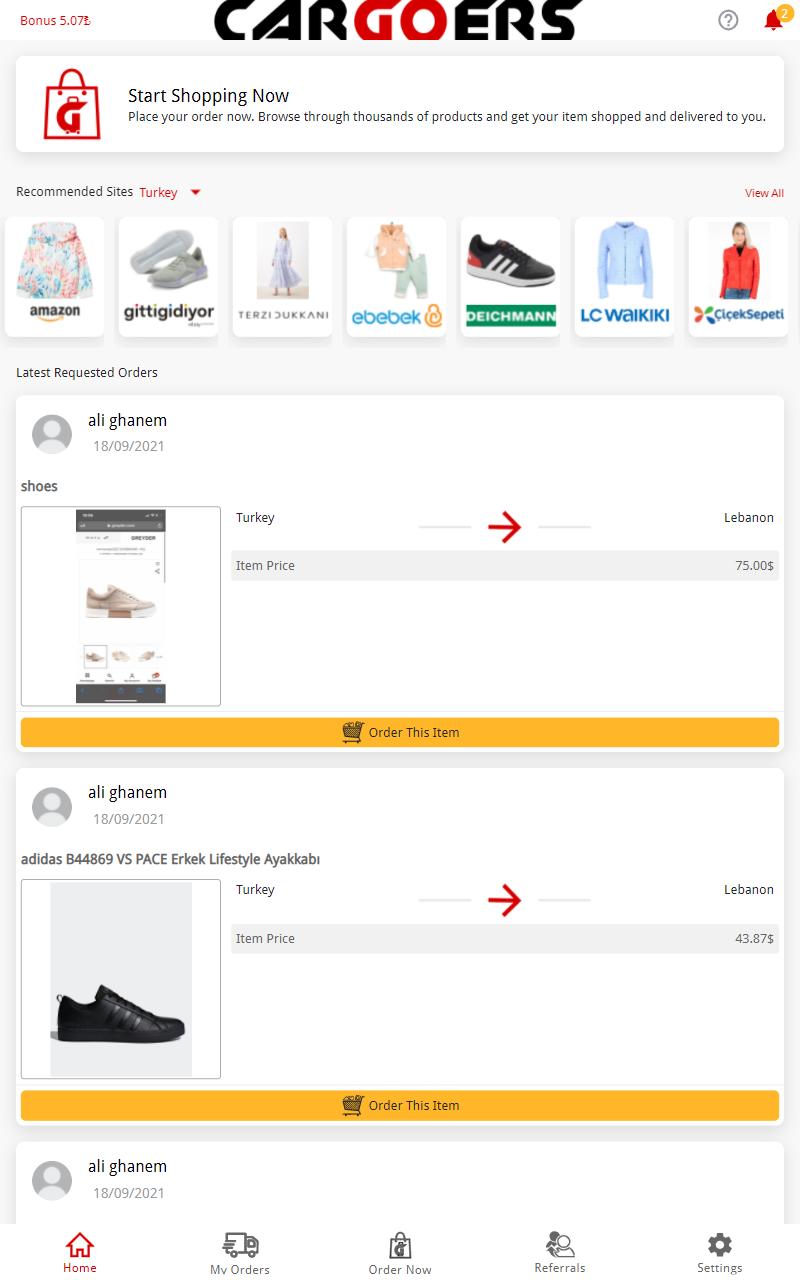
Task: Open My Orders truck tab
Action: coord(240,1254)
